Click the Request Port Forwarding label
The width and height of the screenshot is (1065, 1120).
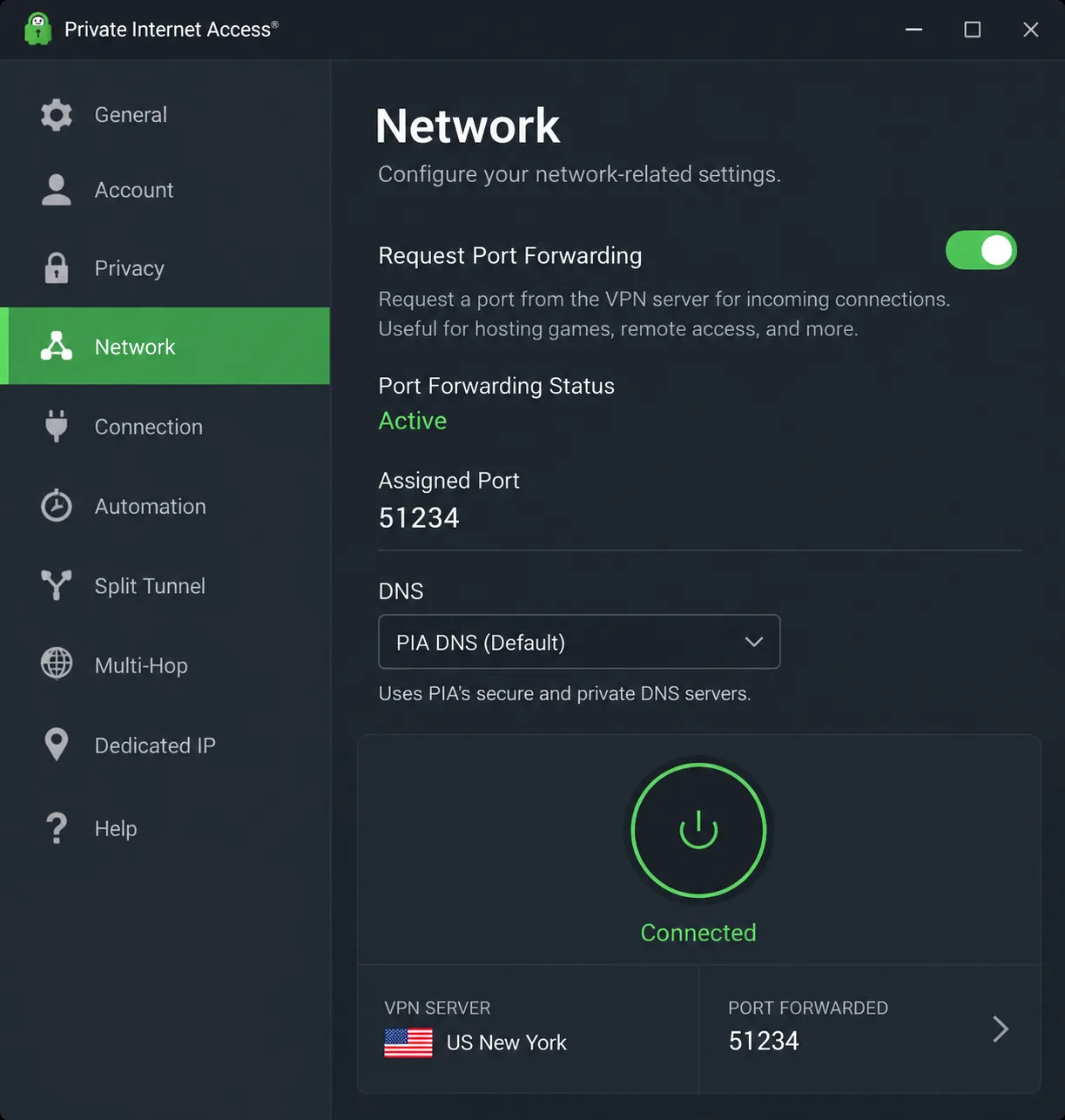(510, 255)
